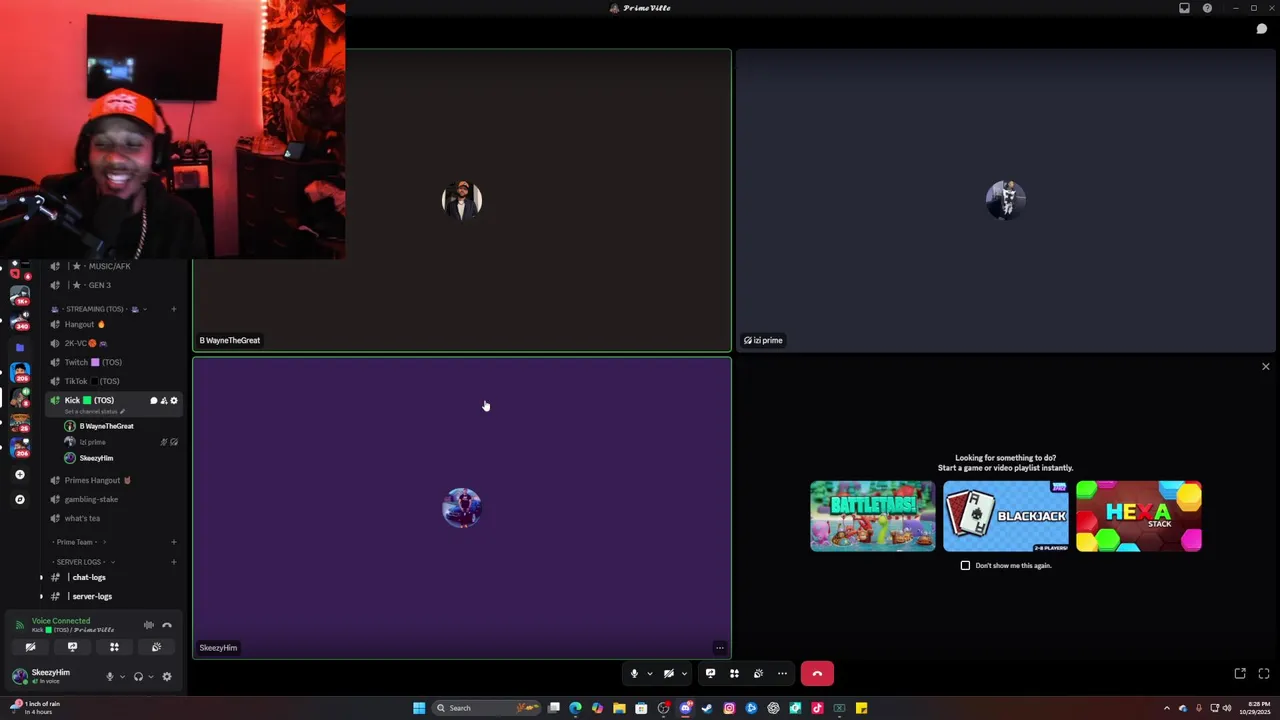
Task: Open activities grid in bottom call bar
Action: [x=734, y=673]
